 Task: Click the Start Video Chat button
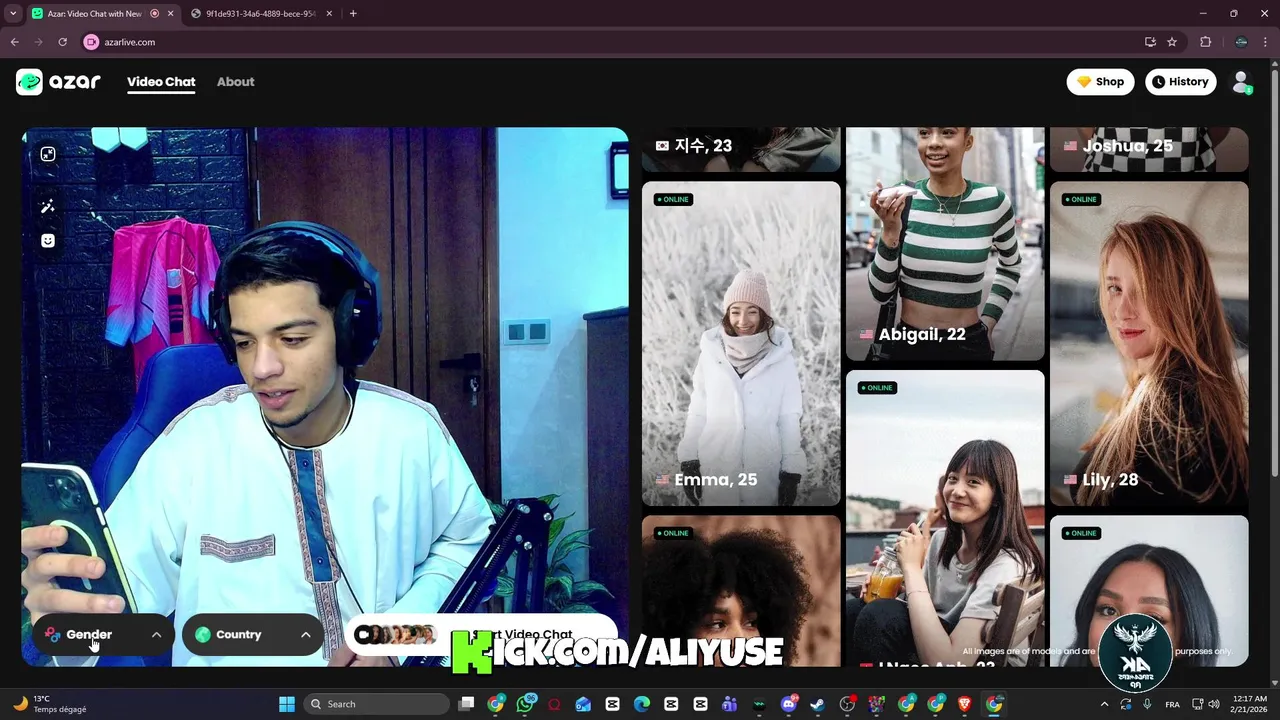tap(481, 634)
